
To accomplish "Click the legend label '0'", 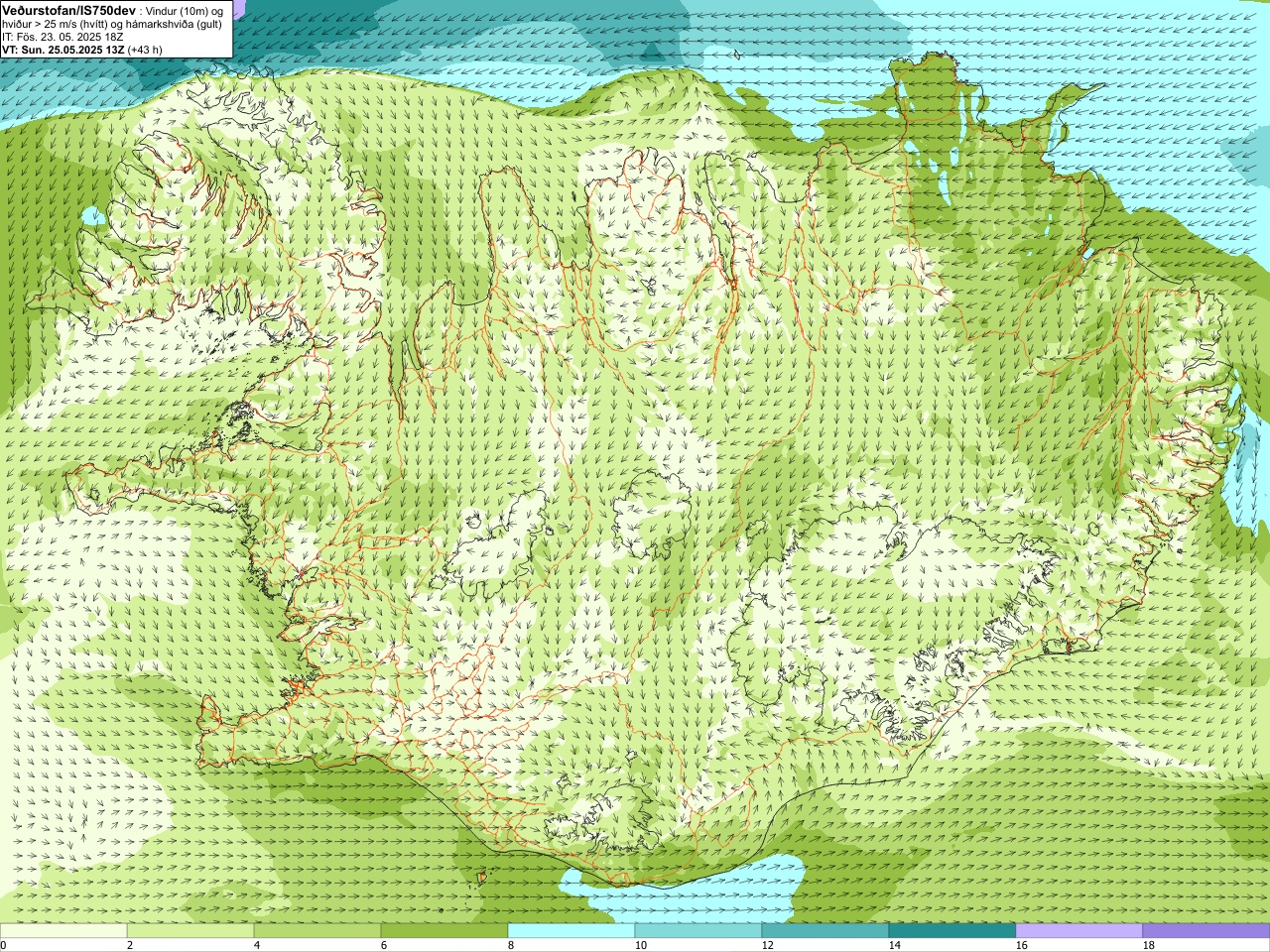I will pos(3,946).
